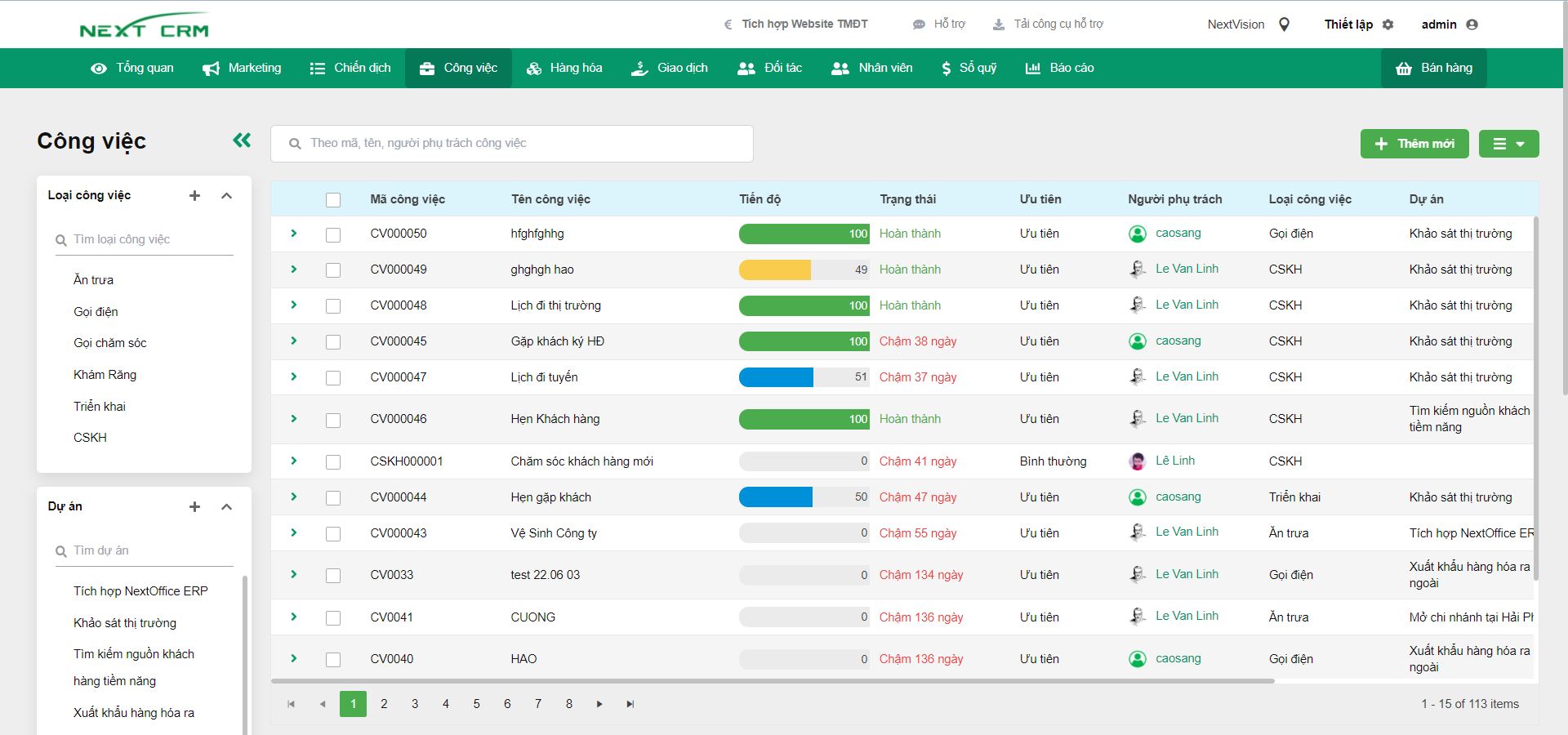Screen dimensions: 1568x735
Task: Click the Thiết lập settings gear icon
Action: point(1388,24)
